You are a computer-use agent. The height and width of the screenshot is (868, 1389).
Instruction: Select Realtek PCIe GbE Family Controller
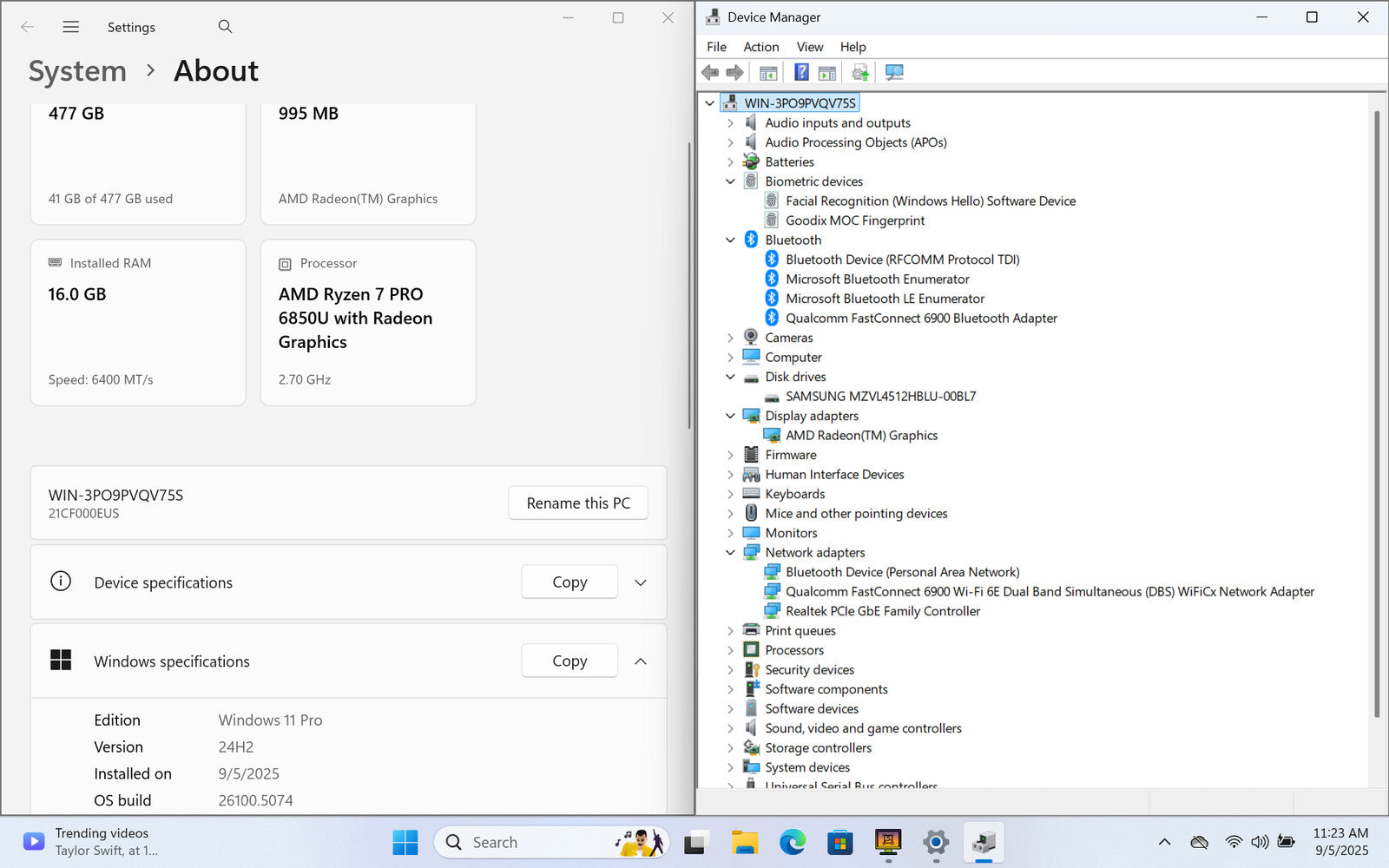click(x=882, y=611)
